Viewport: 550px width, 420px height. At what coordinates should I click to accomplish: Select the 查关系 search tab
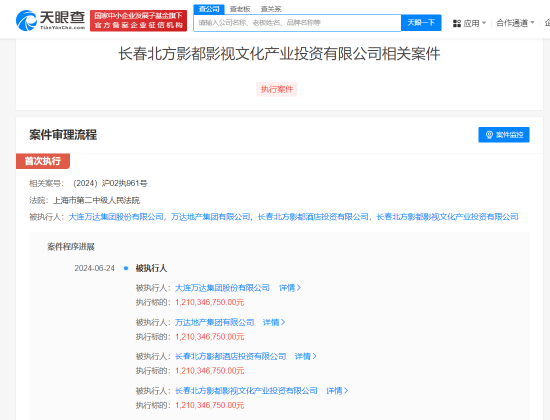pos(271,9)
